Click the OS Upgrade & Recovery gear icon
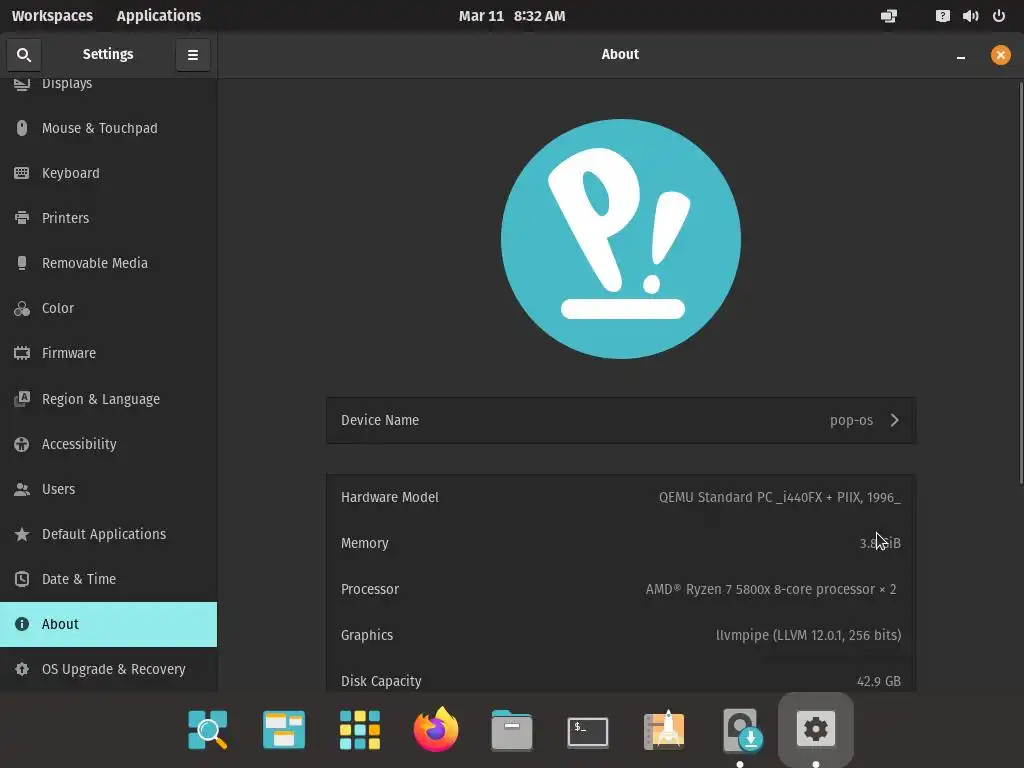The image size is (1024, 768). point(22,669)
